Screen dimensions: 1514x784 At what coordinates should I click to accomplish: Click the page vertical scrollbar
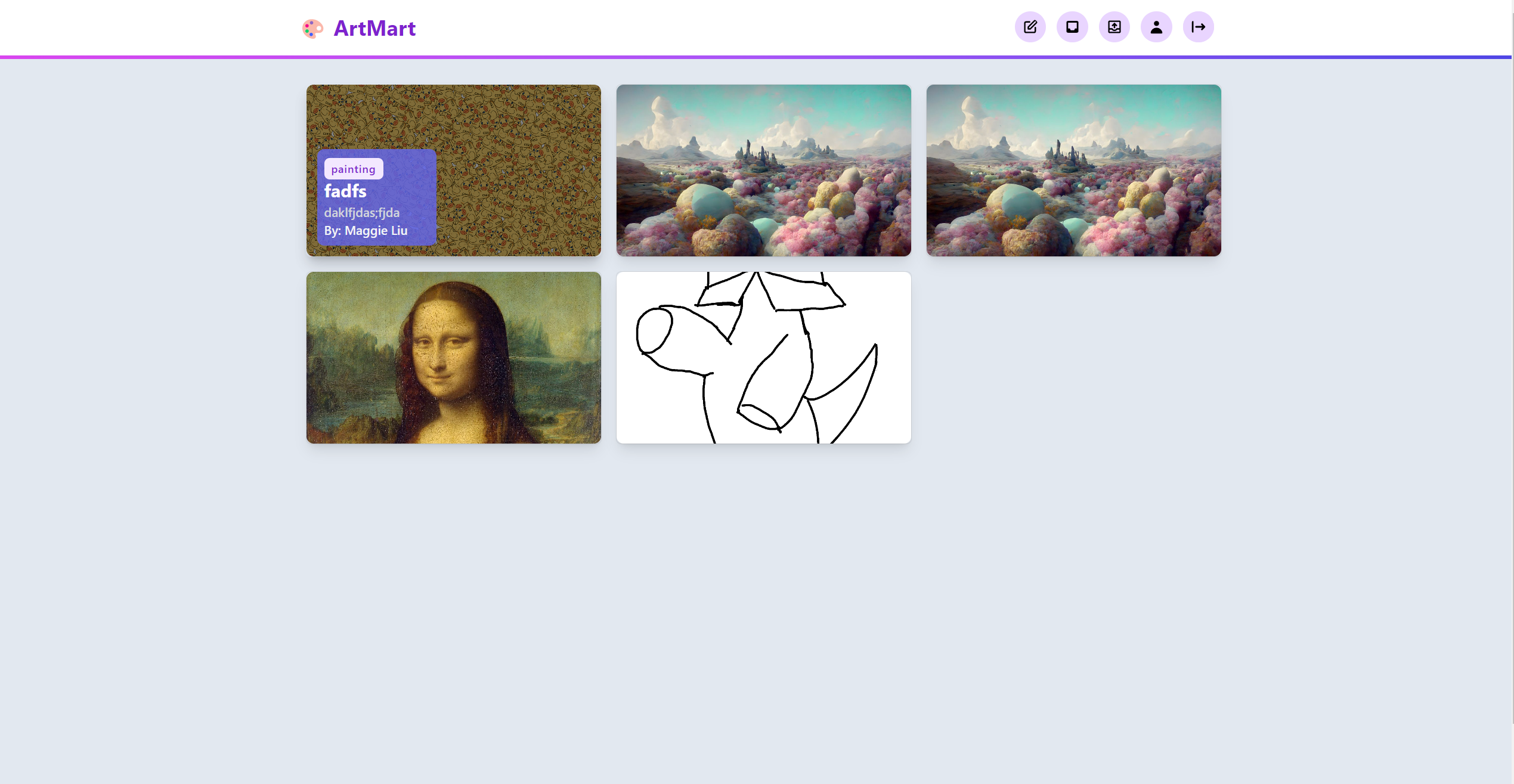tap(1512, 358)
